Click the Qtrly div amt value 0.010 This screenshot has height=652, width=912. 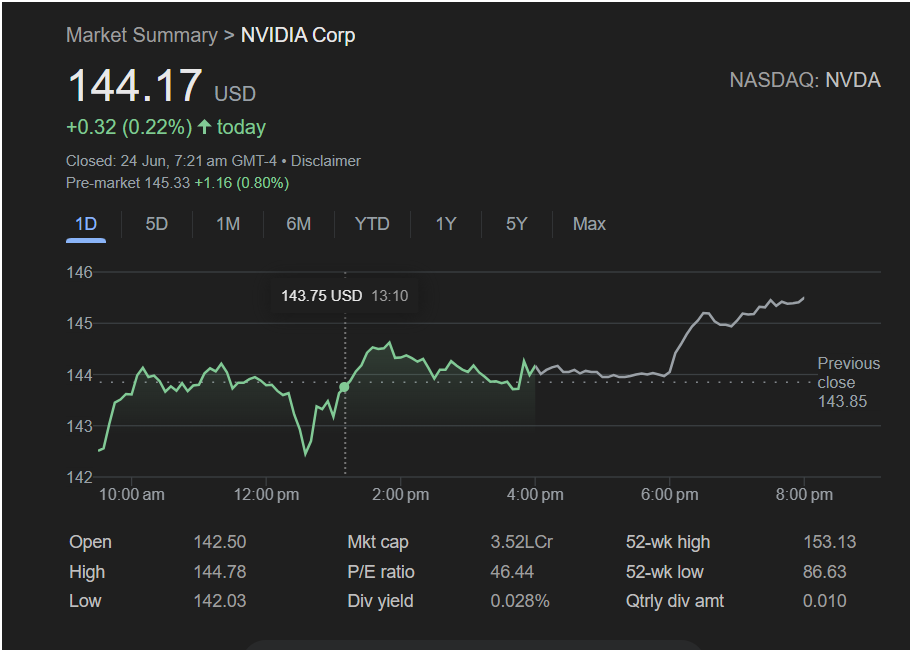(x=825, y=601)
